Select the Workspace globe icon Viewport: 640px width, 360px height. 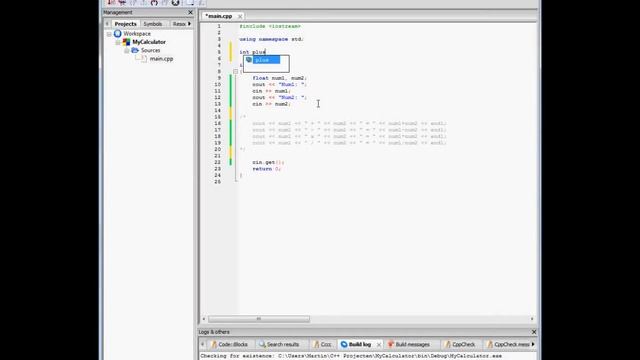118,33
